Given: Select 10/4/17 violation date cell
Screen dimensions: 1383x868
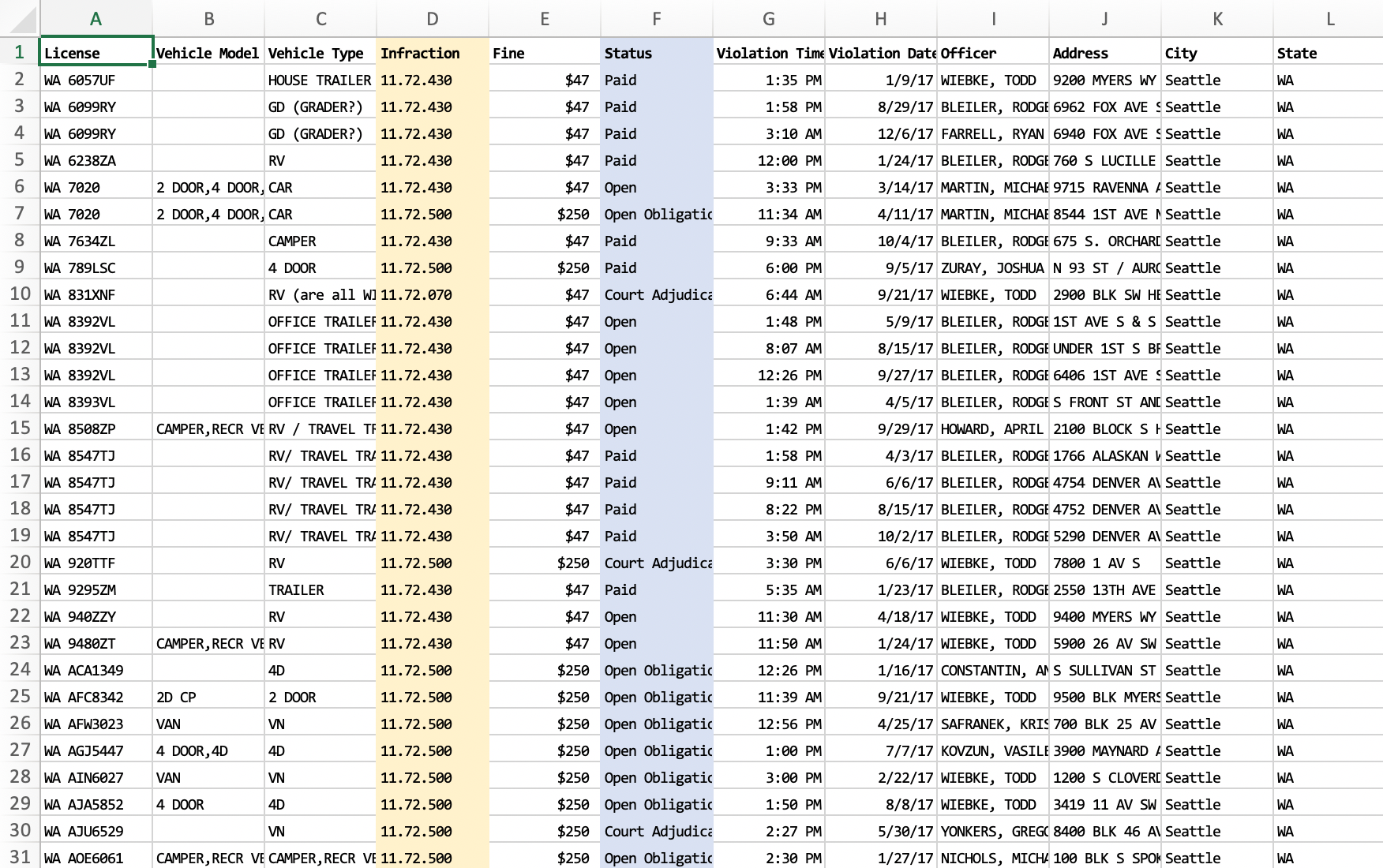Looking at the screenshot, I should pos(880,241).
